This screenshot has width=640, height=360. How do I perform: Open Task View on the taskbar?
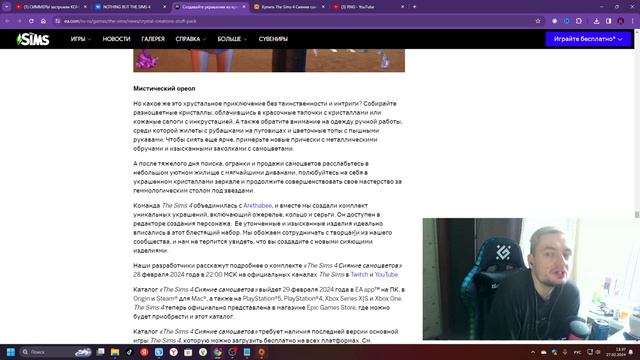pyautogui.click(x=100, y=352)
